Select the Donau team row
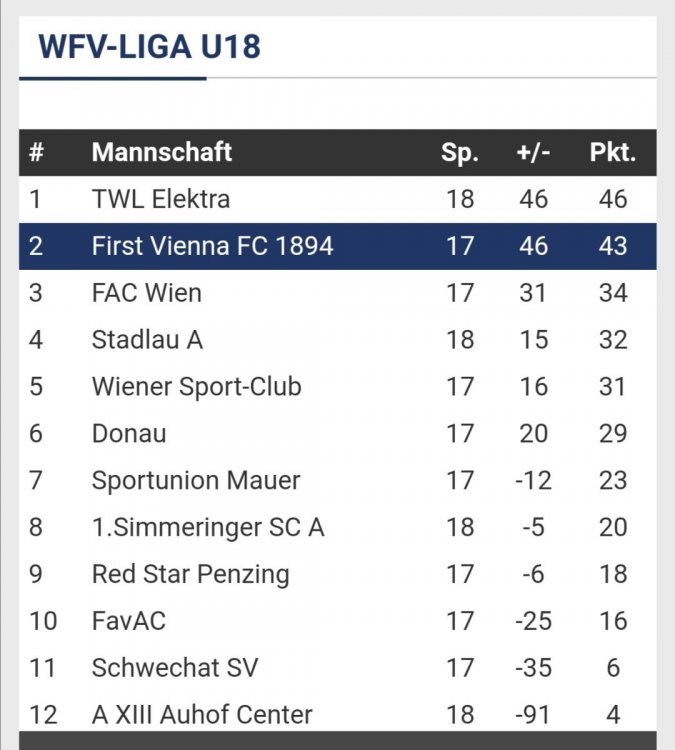This screenshot has width=675, height=750. click(338, 433)
